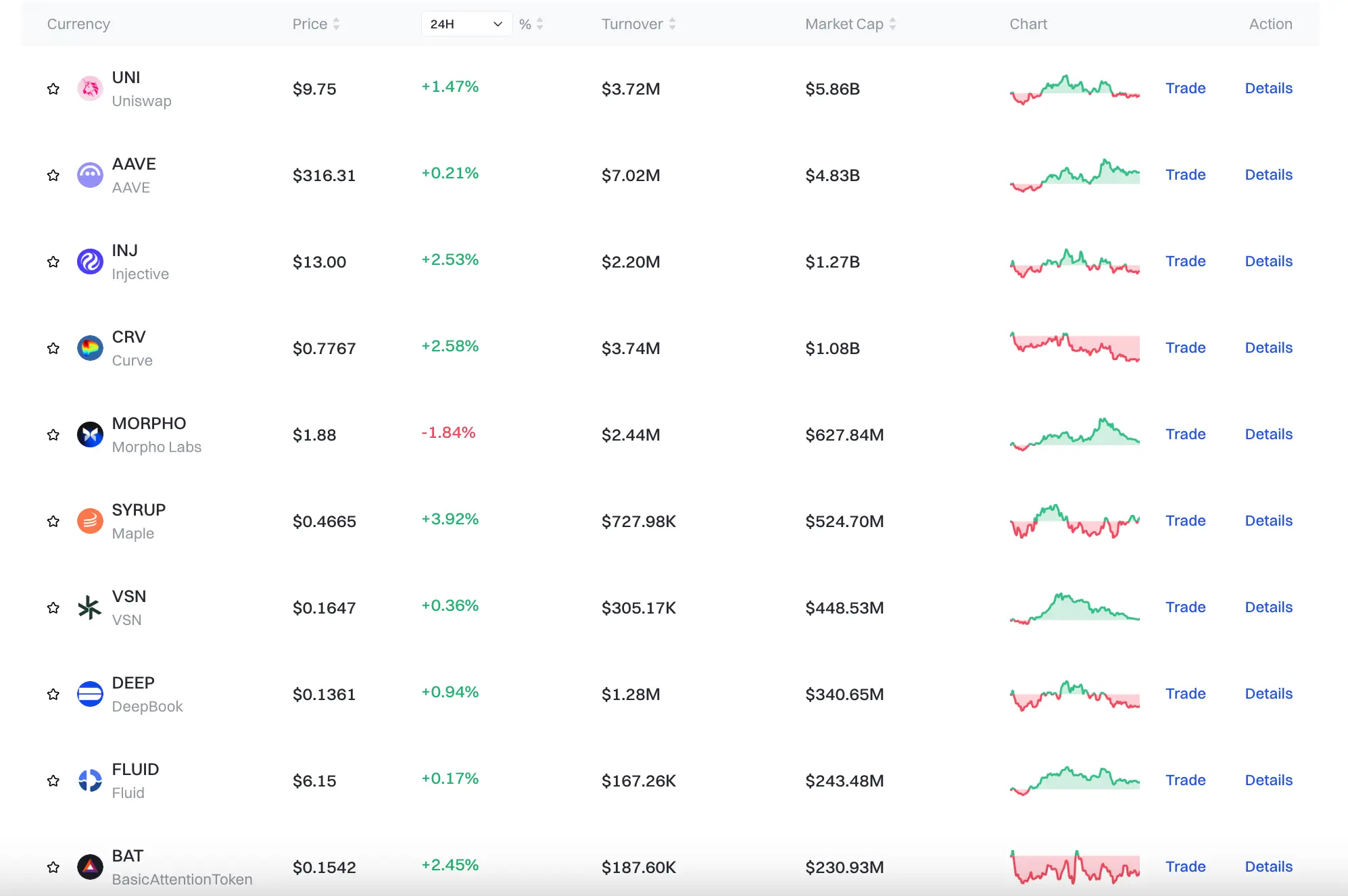The height and width of the screenshot is (896, 1348).
Task: Open Details for CRV
Action: (x=1268, y=348)
